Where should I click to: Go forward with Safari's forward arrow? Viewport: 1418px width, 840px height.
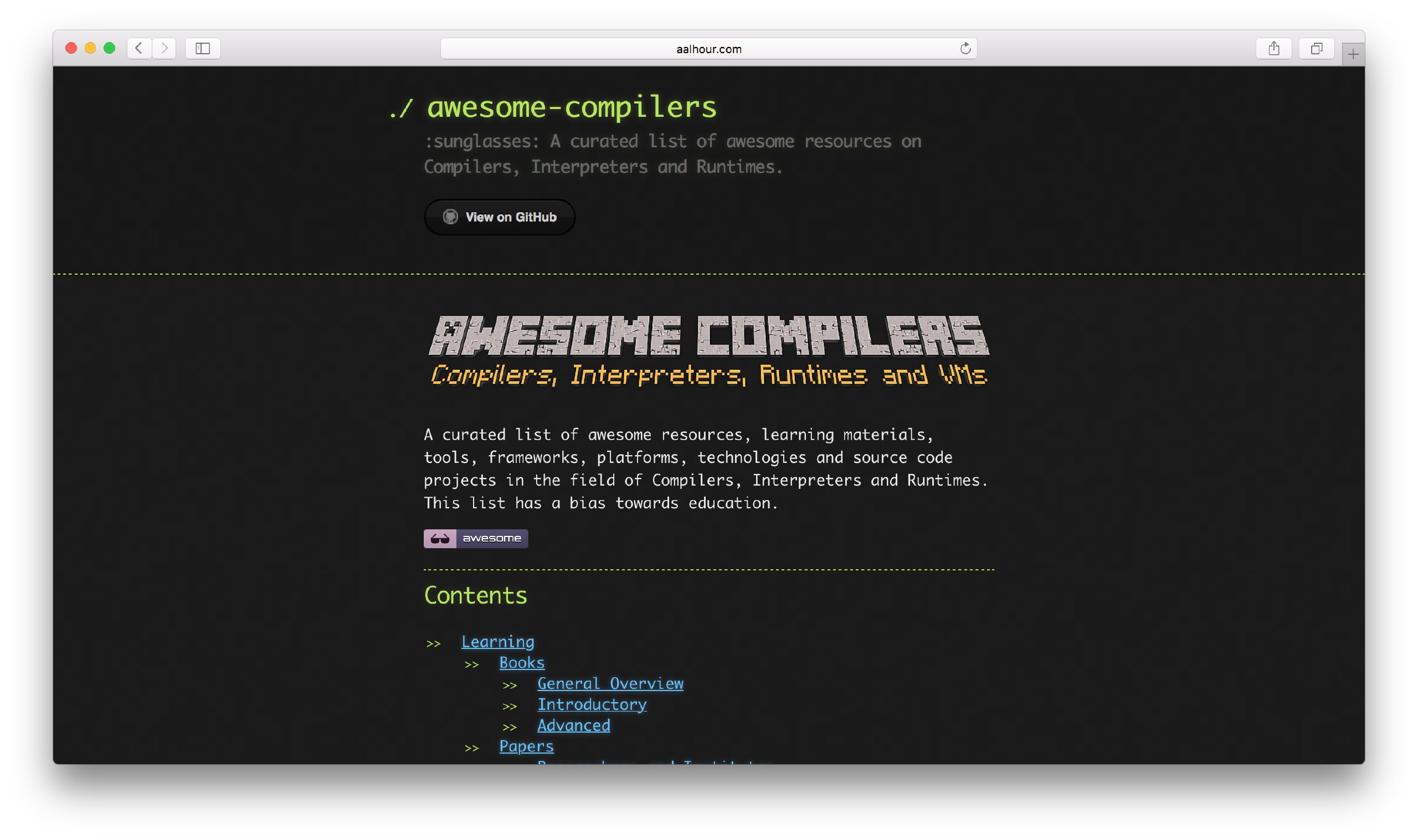pos(164,48)
